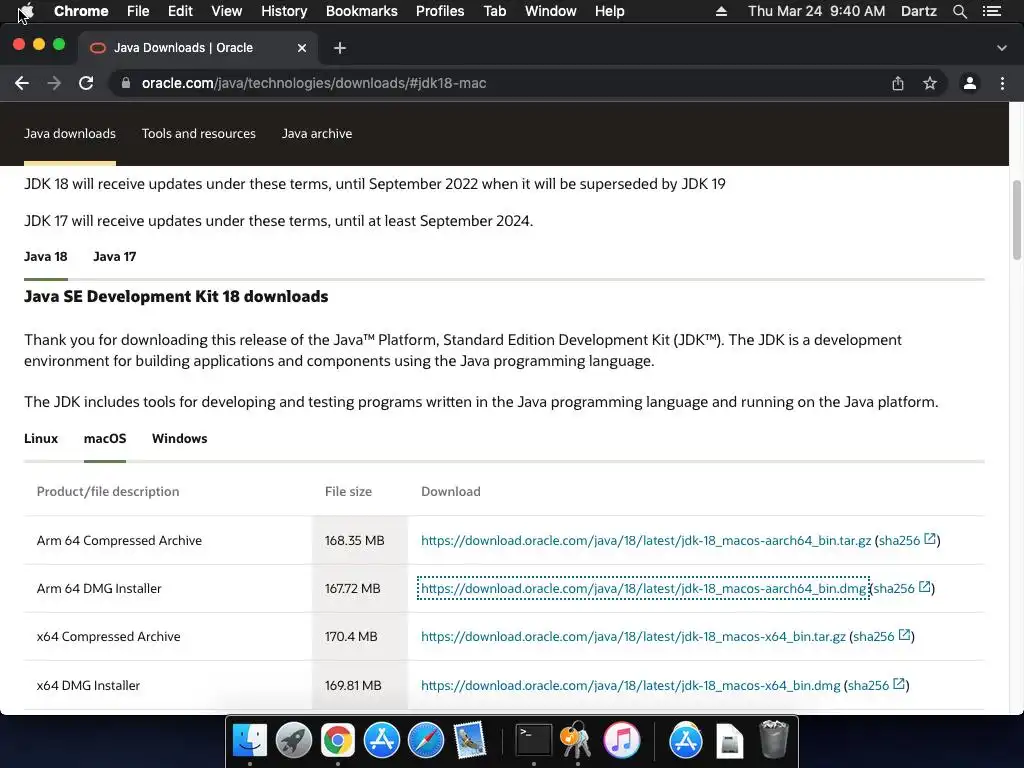The width and height of the screenshot is (1024, 768).
Task: Open the Apple menu
Action: point(26,11)
